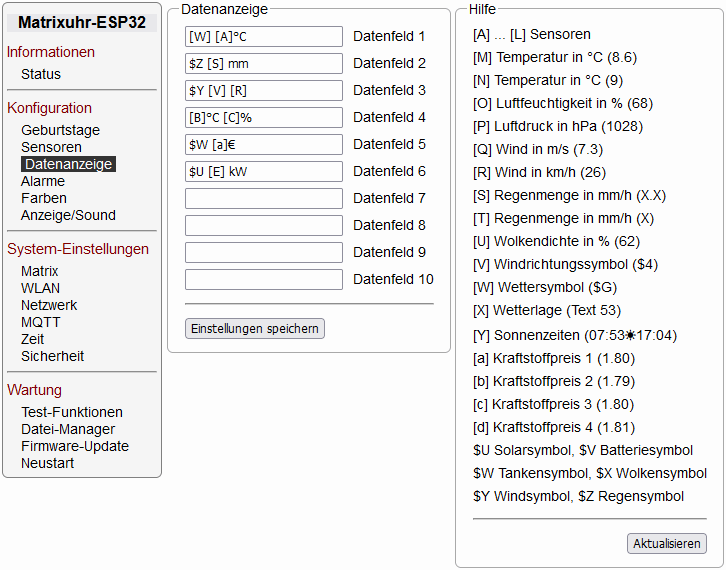Viewport: 726px width, 570px height.
Task: Go to WLAN settings
Action: point(40,288)
